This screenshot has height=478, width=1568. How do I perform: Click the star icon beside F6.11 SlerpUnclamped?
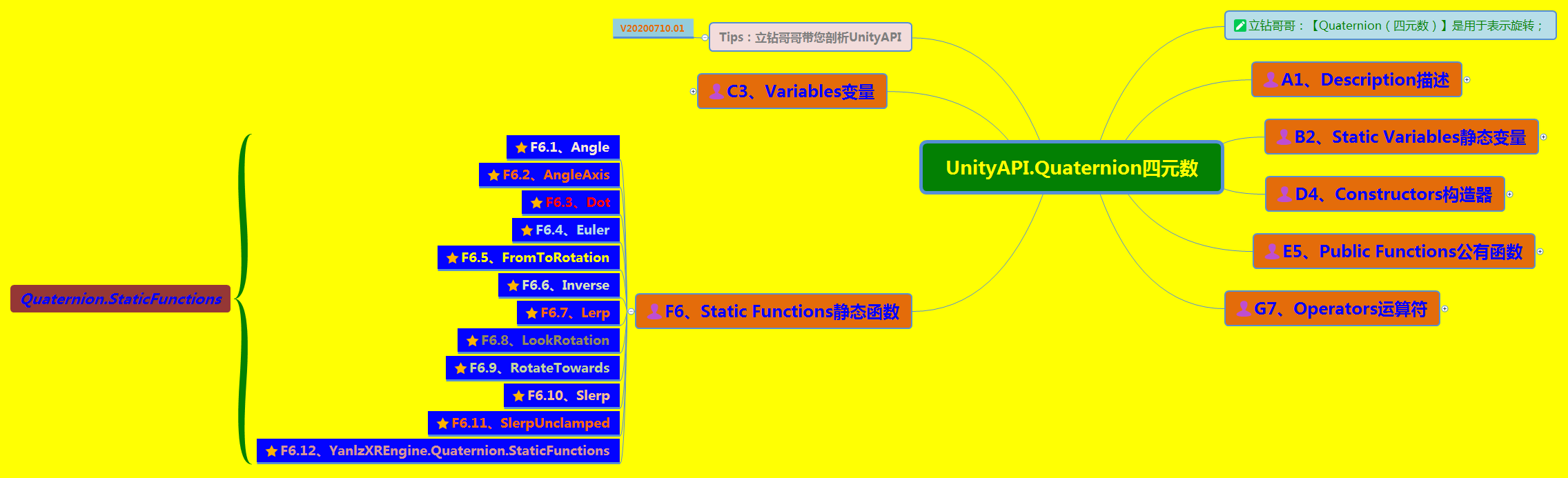pos(443,424)
